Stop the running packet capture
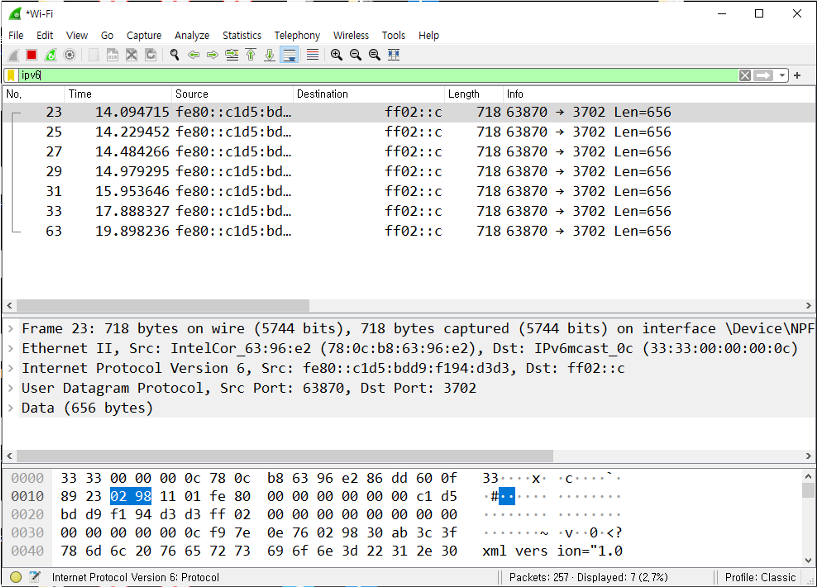This screenshot has width=818, height=587. tap(31, 55)
